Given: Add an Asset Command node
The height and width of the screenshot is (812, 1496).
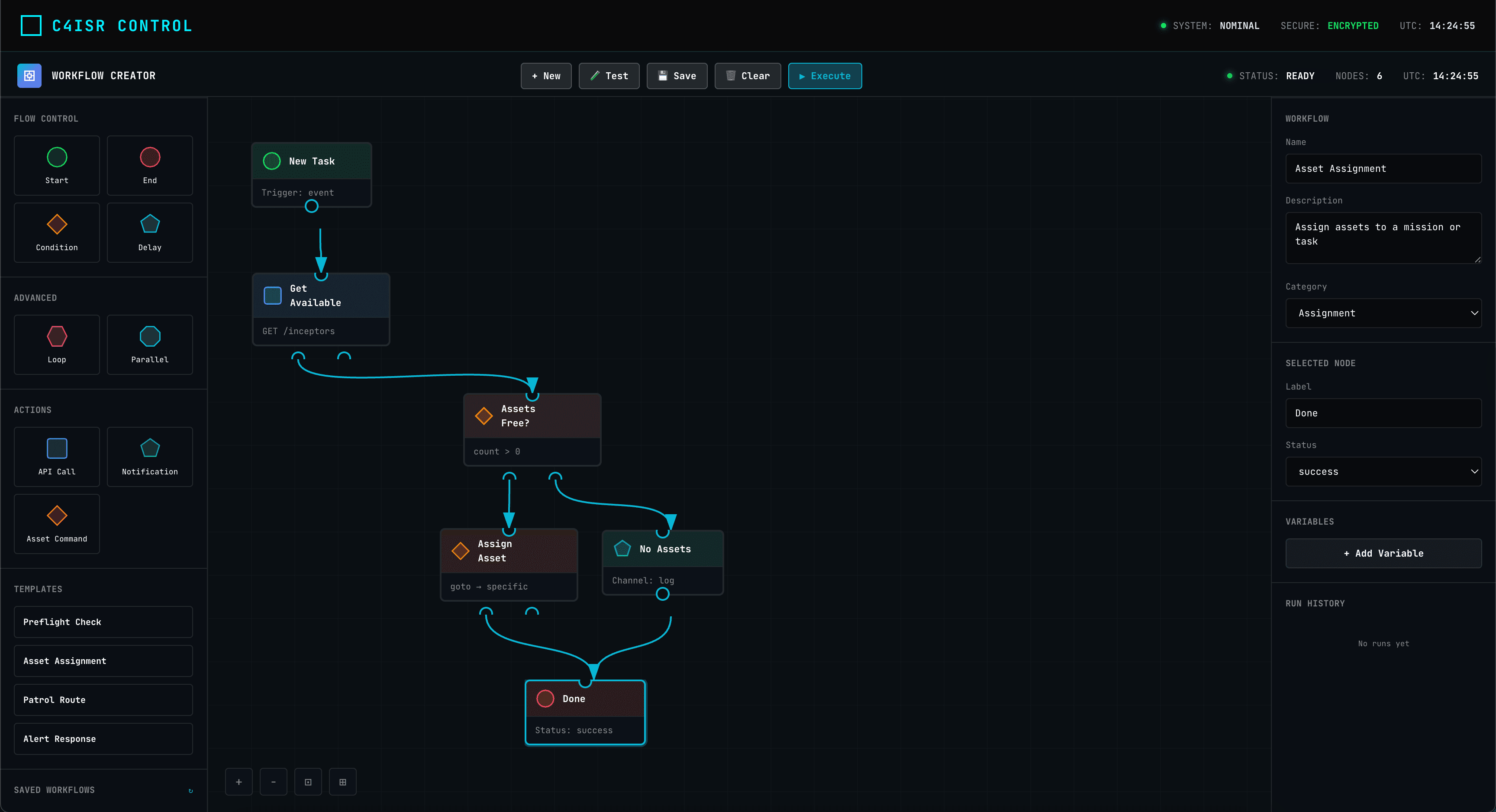Looking at the screenshot, I should tap(56, 523).
